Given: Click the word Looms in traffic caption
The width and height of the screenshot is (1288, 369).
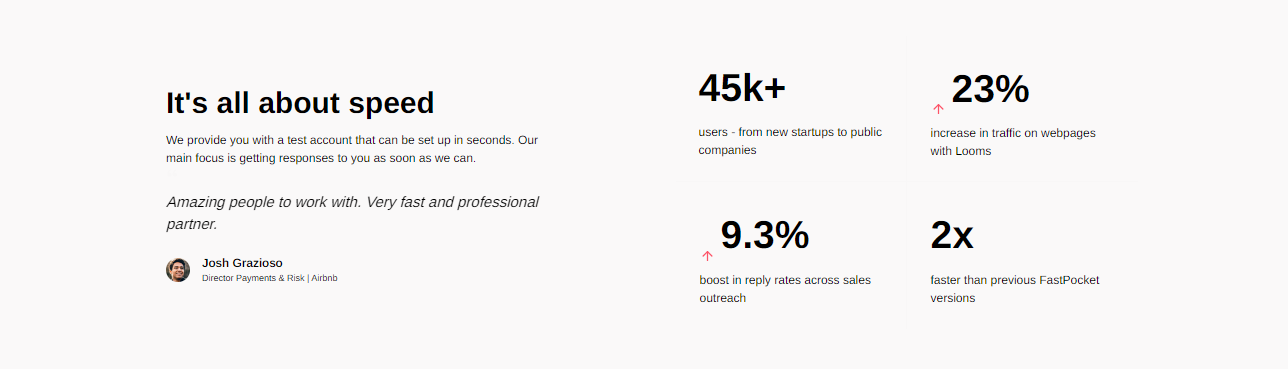Looking at the screenshot, I should pos(973,151).
